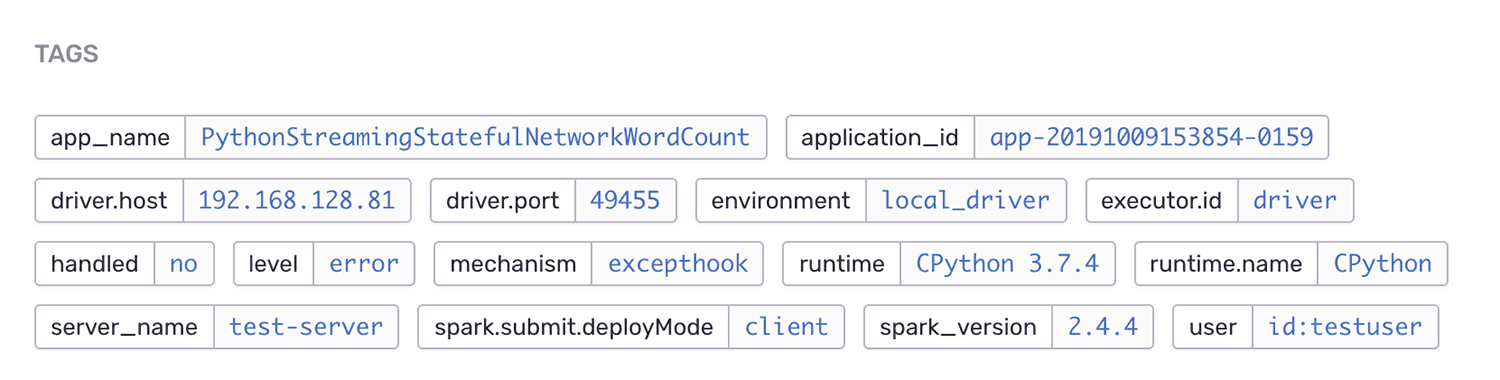1500x380 pixels.
Task: Click the environment tag key
Action: [781, 200]
